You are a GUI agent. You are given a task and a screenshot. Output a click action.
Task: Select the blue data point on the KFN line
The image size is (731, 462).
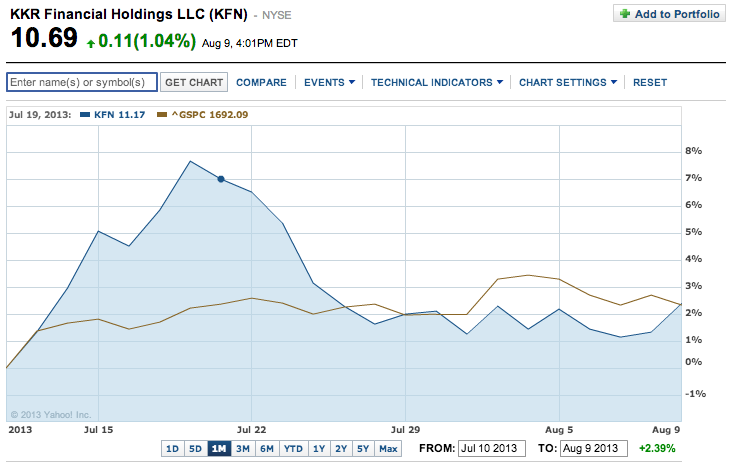click(x=221, y=179)
